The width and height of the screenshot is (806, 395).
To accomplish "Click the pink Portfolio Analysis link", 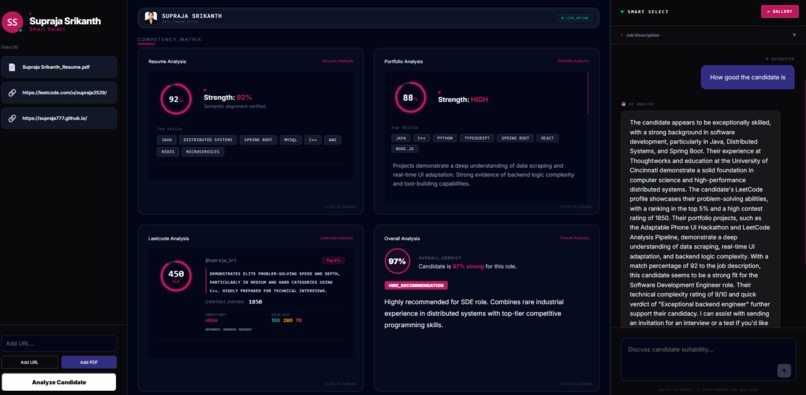I will coord(573,61).
